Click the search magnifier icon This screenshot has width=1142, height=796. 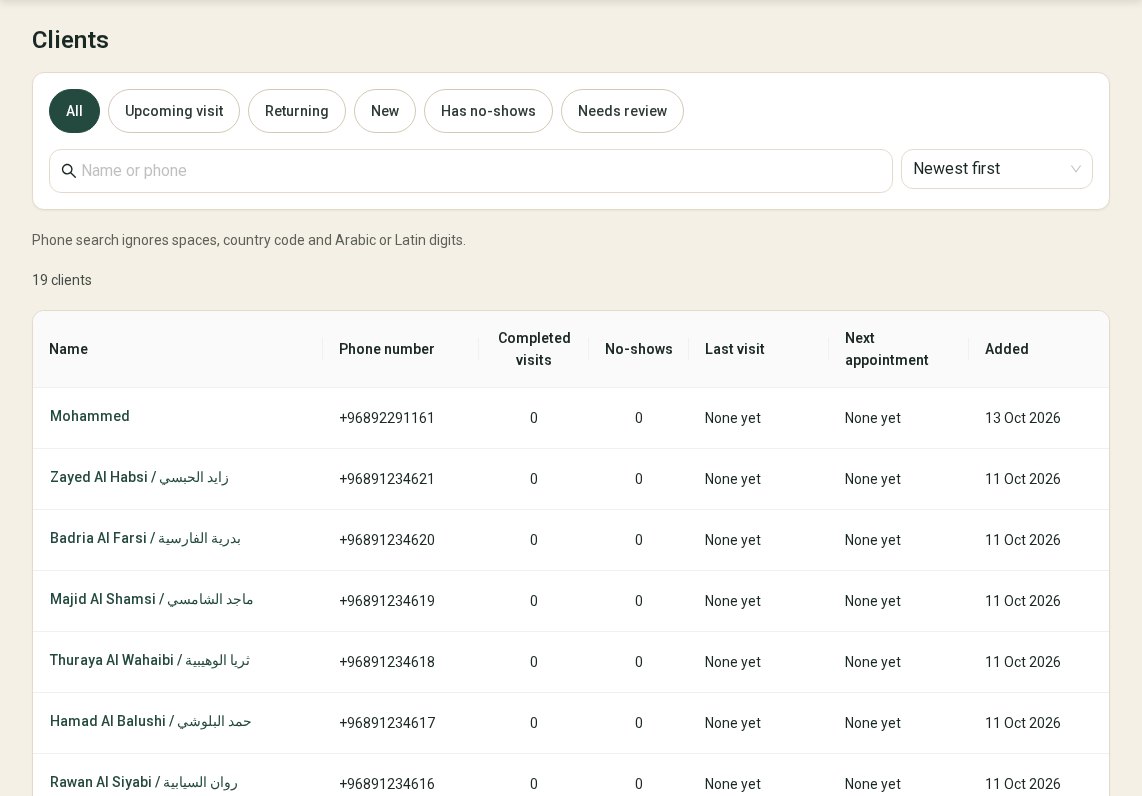[68, 171]
